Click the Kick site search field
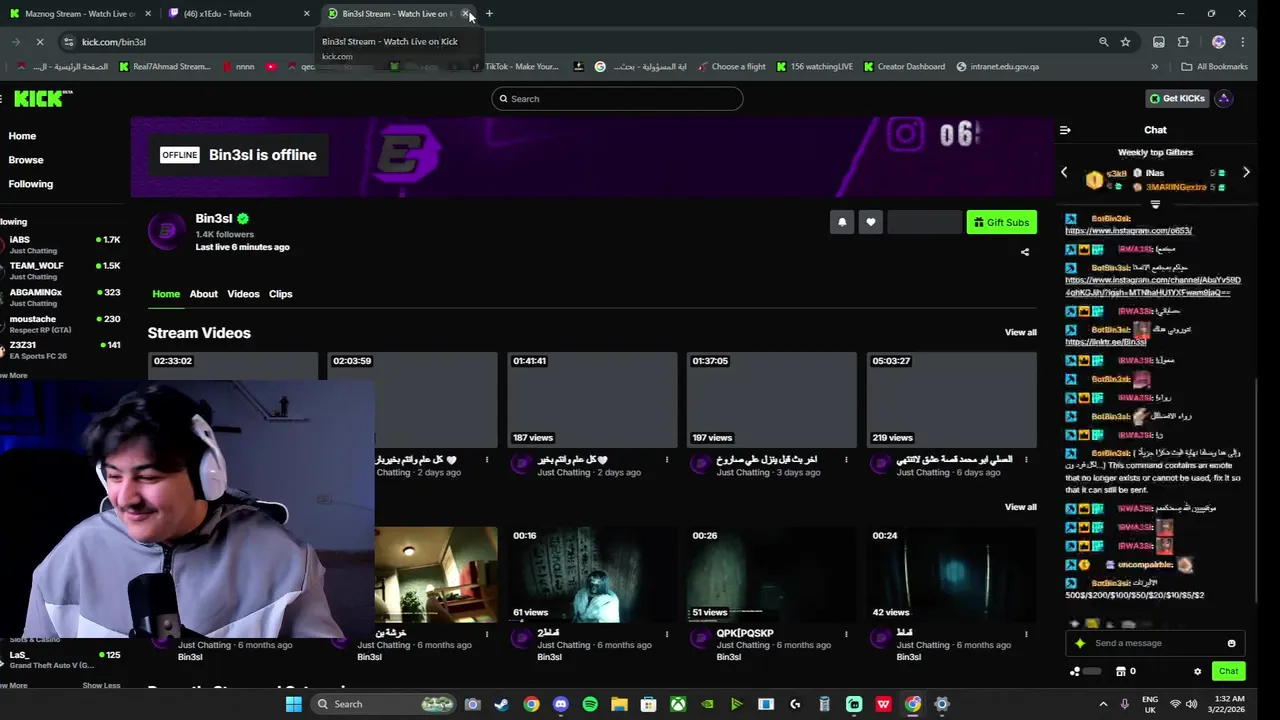This screenshot has height=720, width=1280. click(x=617, y=99)
